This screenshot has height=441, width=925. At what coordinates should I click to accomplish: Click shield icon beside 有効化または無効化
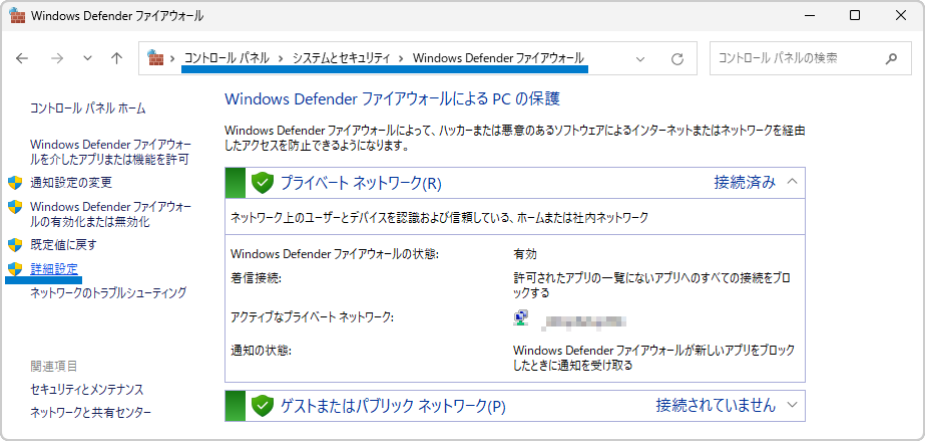click(15, 207)
